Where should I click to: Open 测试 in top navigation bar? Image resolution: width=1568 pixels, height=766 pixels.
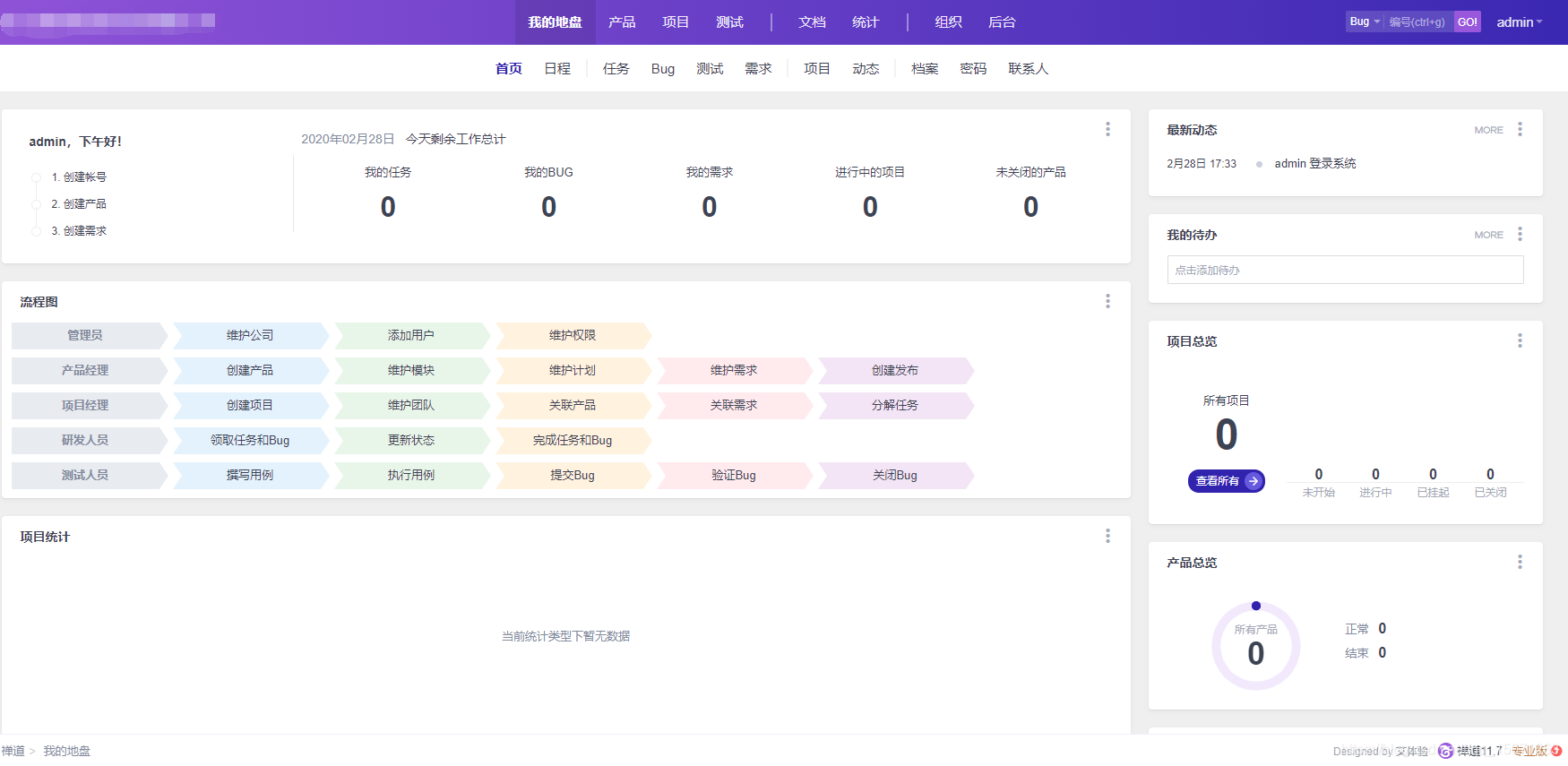click(729, 22)
